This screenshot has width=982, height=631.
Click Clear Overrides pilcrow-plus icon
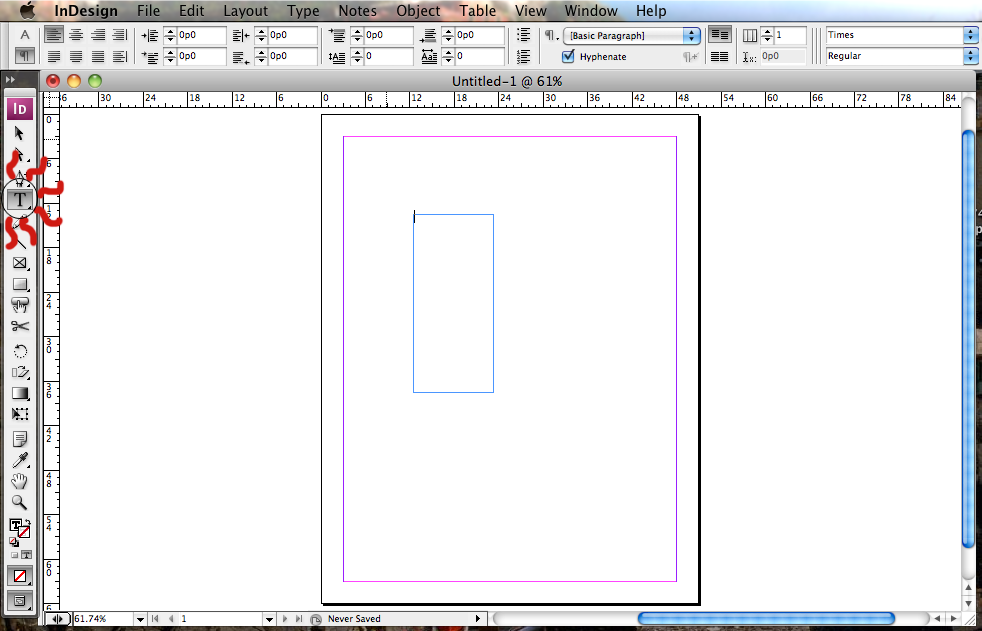coord(690,56)
